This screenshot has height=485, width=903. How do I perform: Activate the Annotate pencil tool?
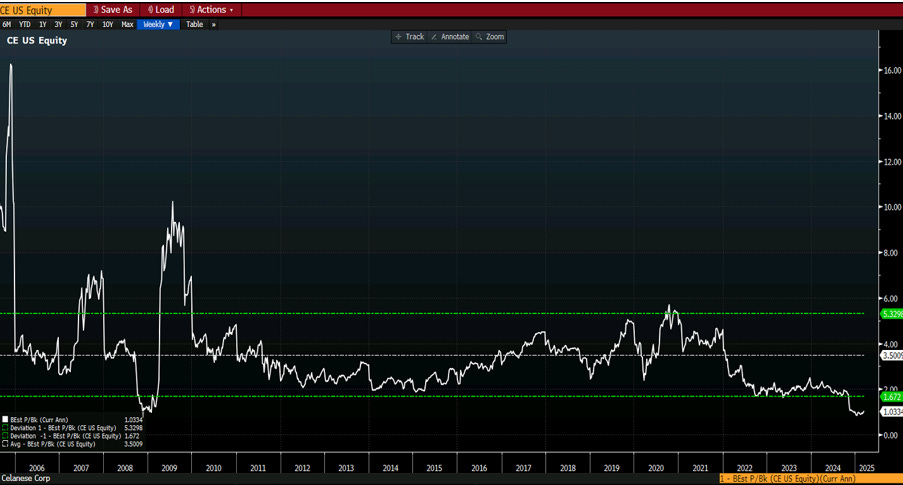point(450,36)
